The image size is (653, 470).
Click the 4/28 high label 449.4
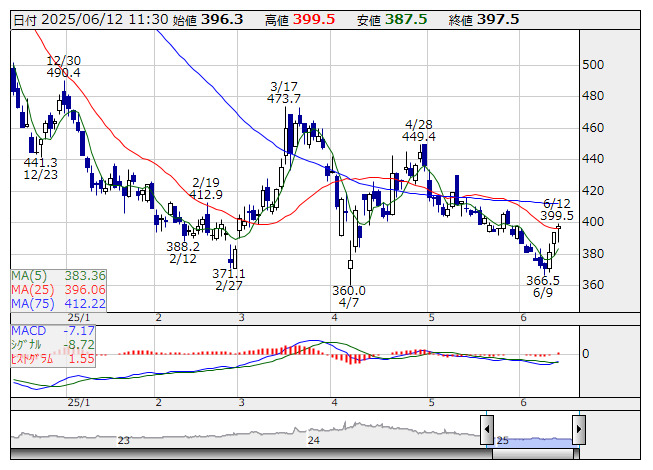(x=419, y=136)
